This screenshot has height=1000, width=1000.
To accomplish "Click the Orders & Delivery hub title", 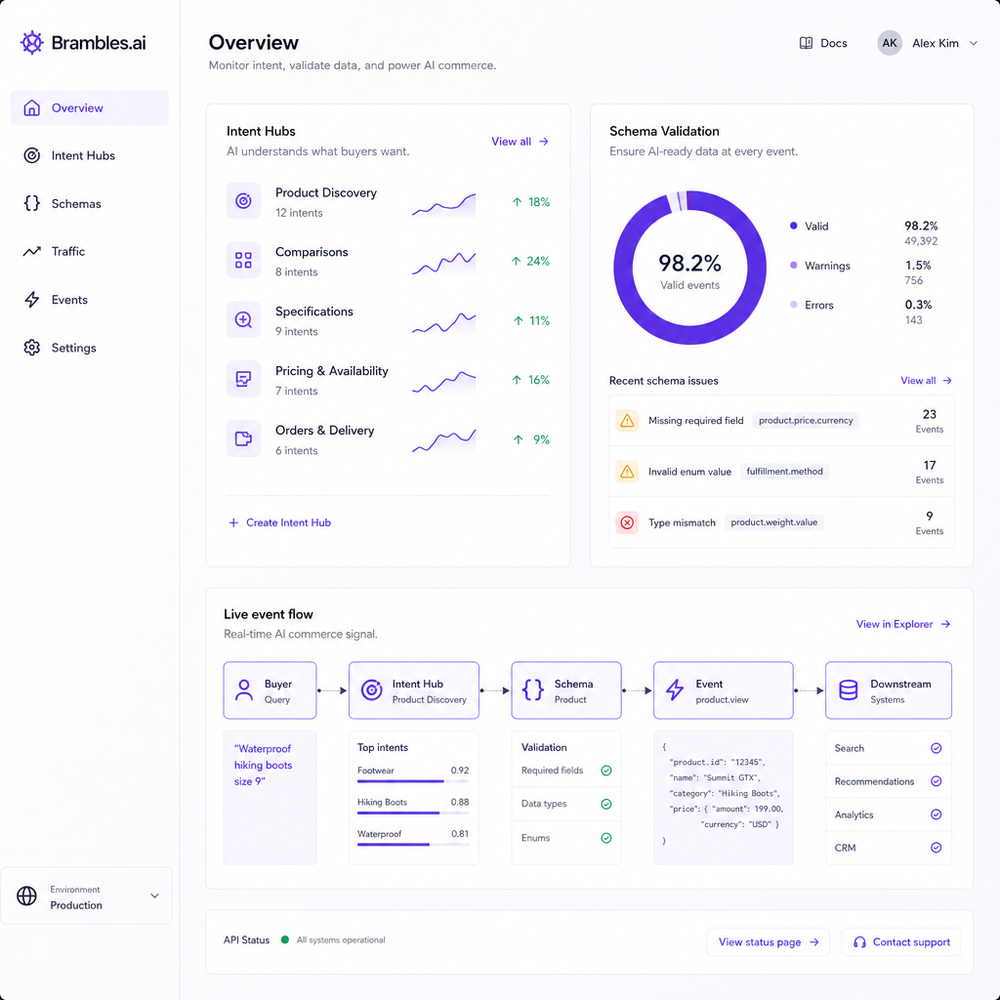I will pos(325,430).
